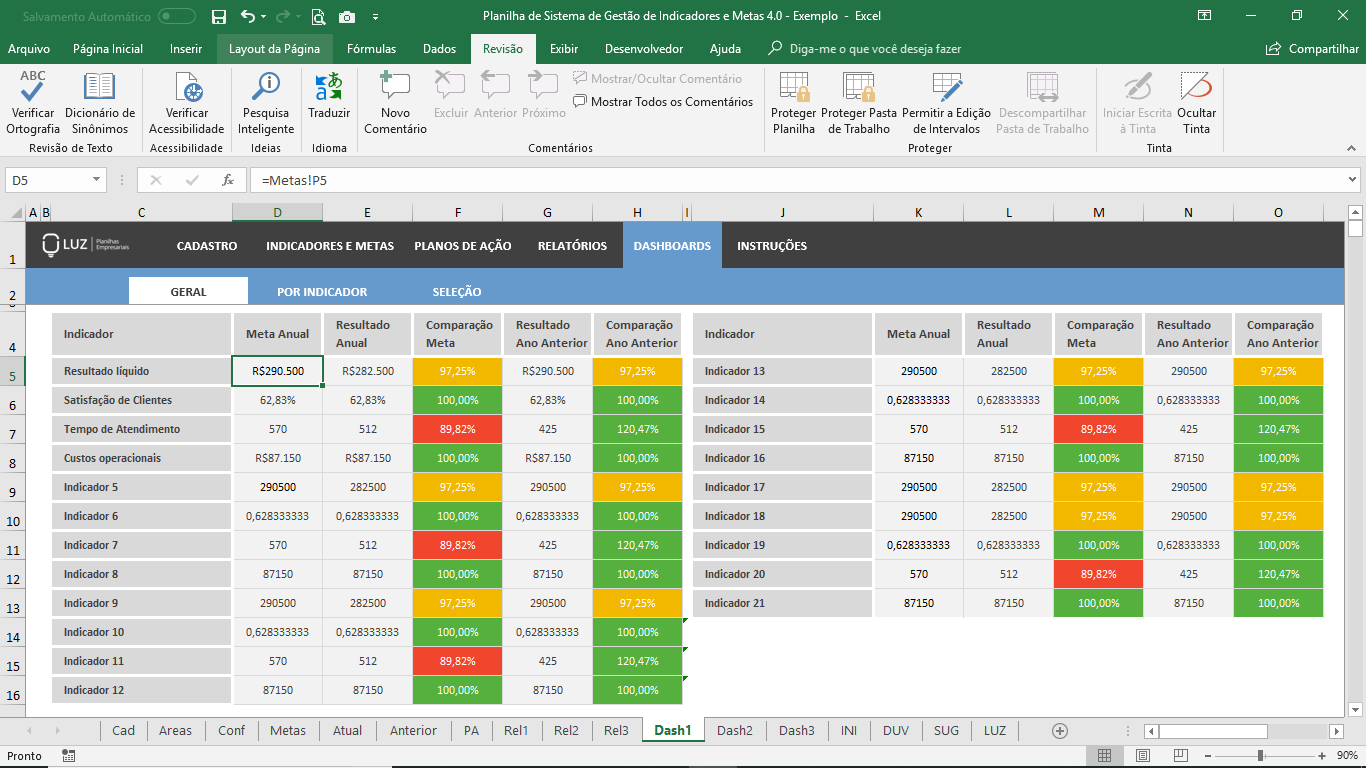Open the Name Box dropdown arrow

[97, 180]
